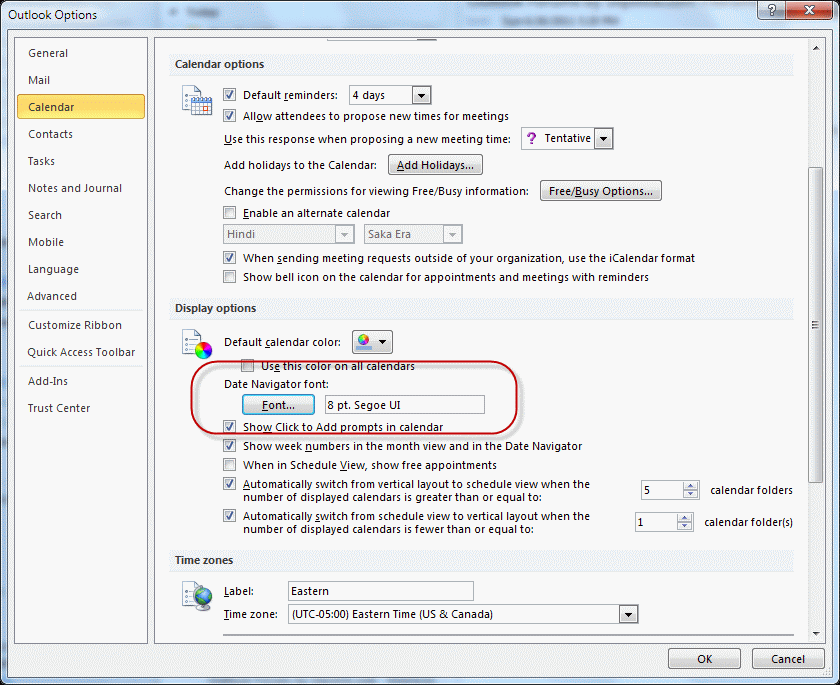Enable Show bell icon on calendar checkbox
This screenshot has height=685, width=840.
(230, 277)
